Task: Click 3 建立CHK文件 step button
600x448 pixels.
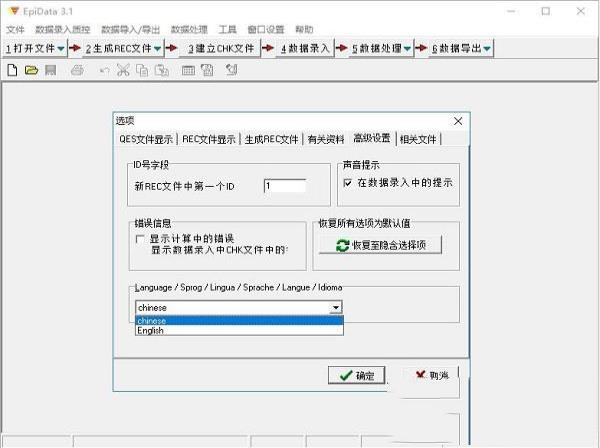Action: pyautogui.click(x=221, y=49)
